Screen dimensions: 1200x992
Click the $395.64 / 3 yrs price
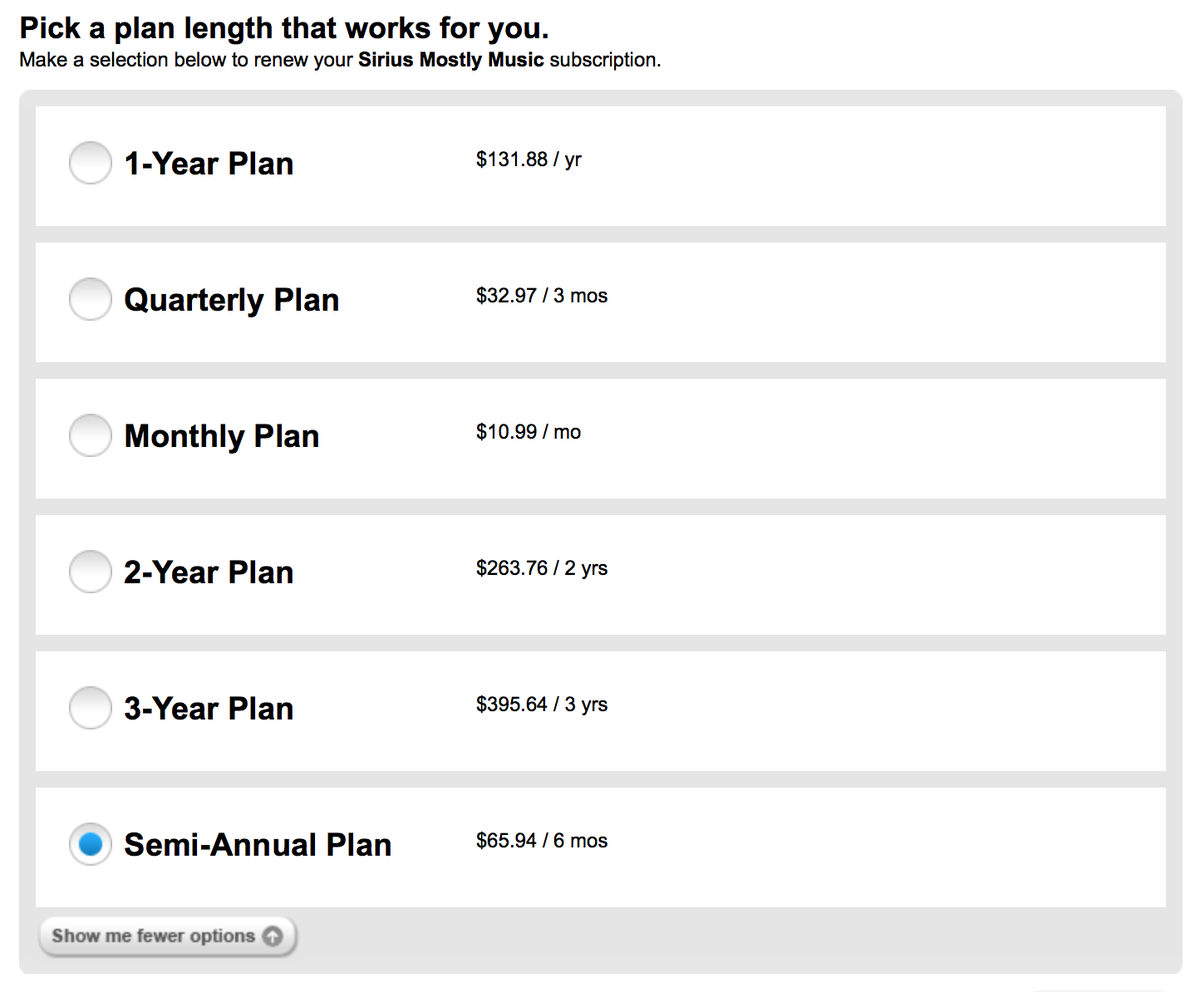(x=541, y=704)
